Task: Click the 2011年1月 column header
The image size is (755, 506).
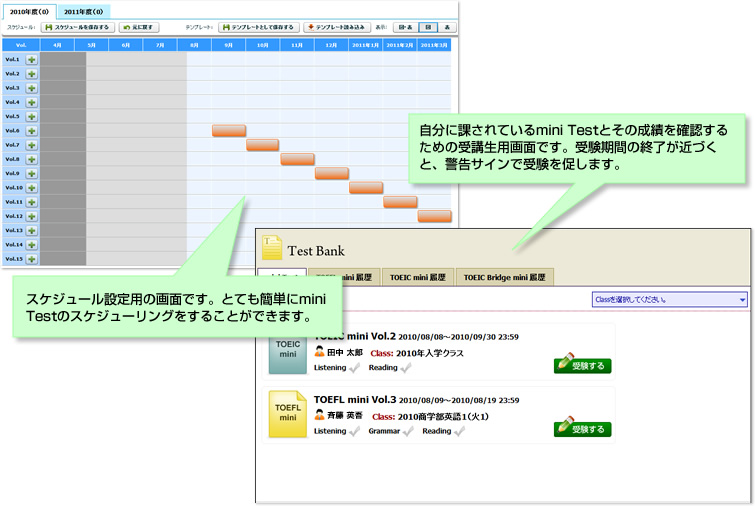Action: click(x=365, y=45)
